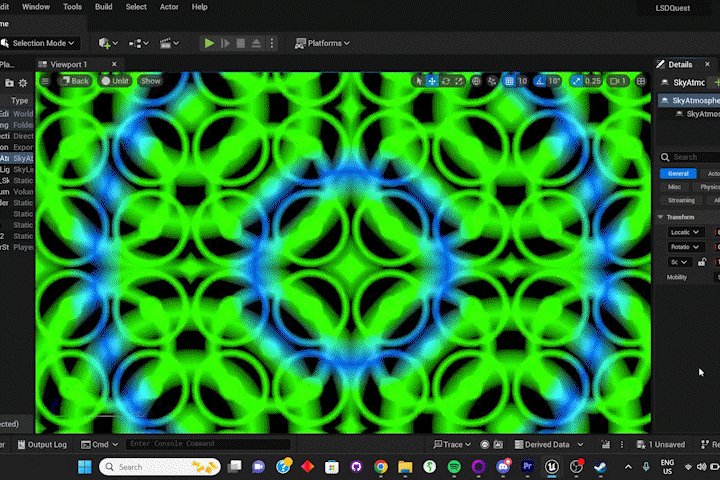Open the Actor menu
This screenshot has width=720, height=480.
(169, 7)
